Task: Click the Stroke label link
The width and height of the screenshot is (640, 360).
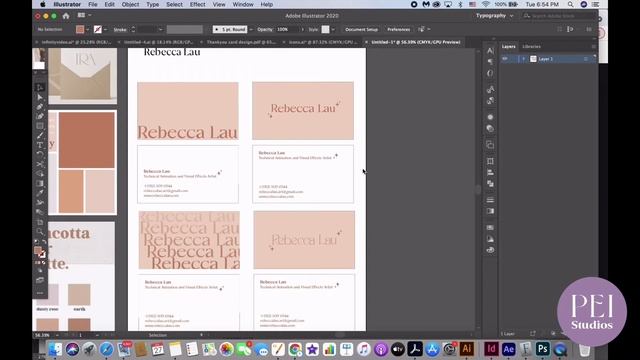Action: [x=120, y=29]
